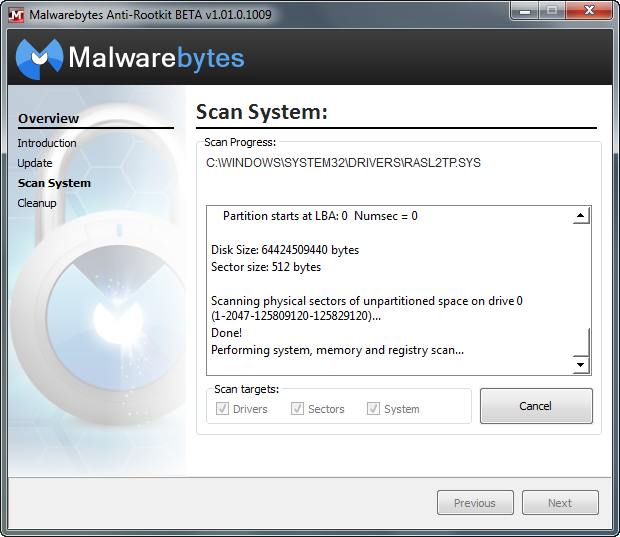
Task: Click the RASL2TP.SYS scan progress path
Action: (x=343, y=163)
